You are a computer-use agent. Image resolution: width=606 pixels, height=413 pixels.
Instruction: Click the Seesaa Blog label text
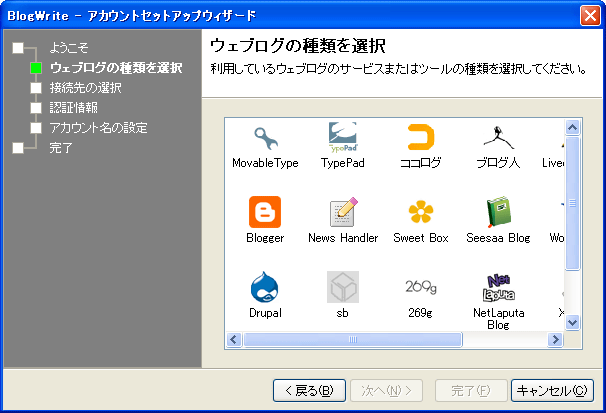pos(499,238)
